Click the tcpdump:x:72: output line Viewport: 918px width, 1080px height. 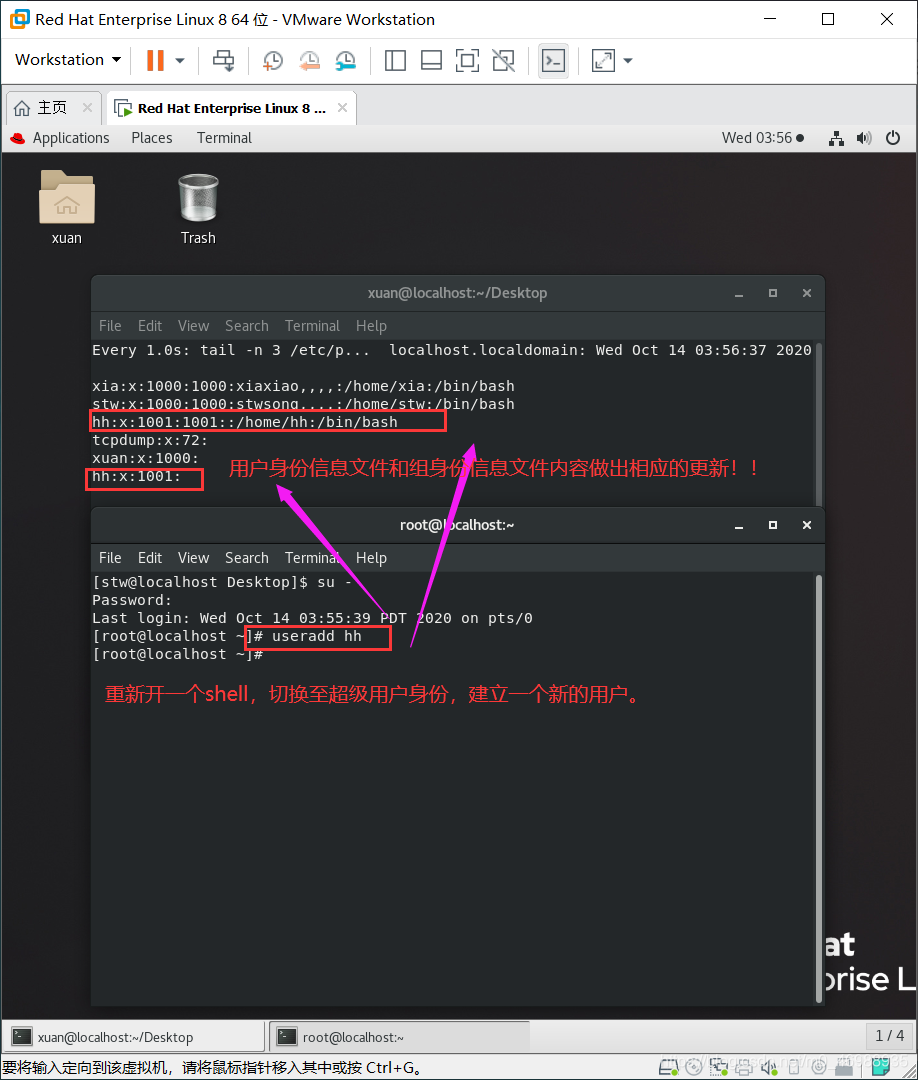(150, 439)
